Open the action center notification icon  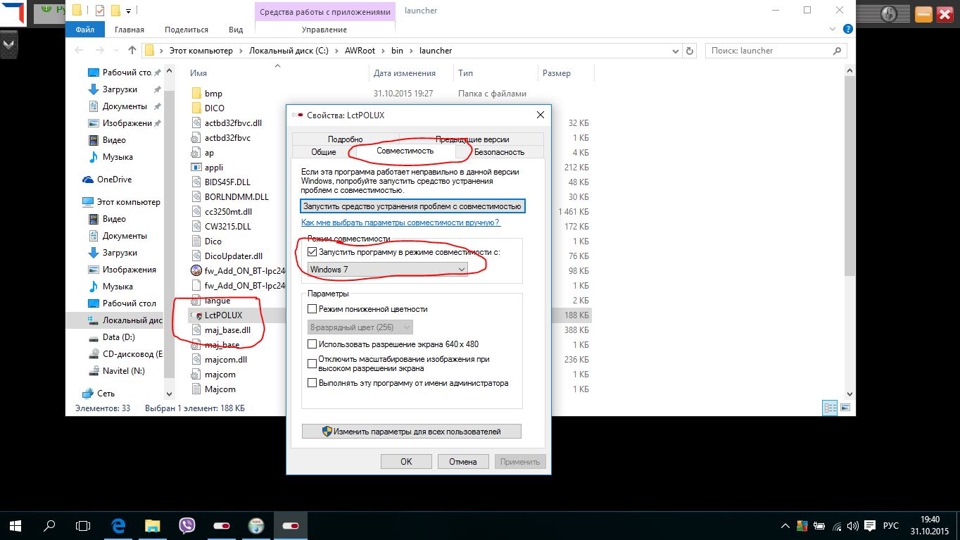pyautogui.click(x=869, y=526)
